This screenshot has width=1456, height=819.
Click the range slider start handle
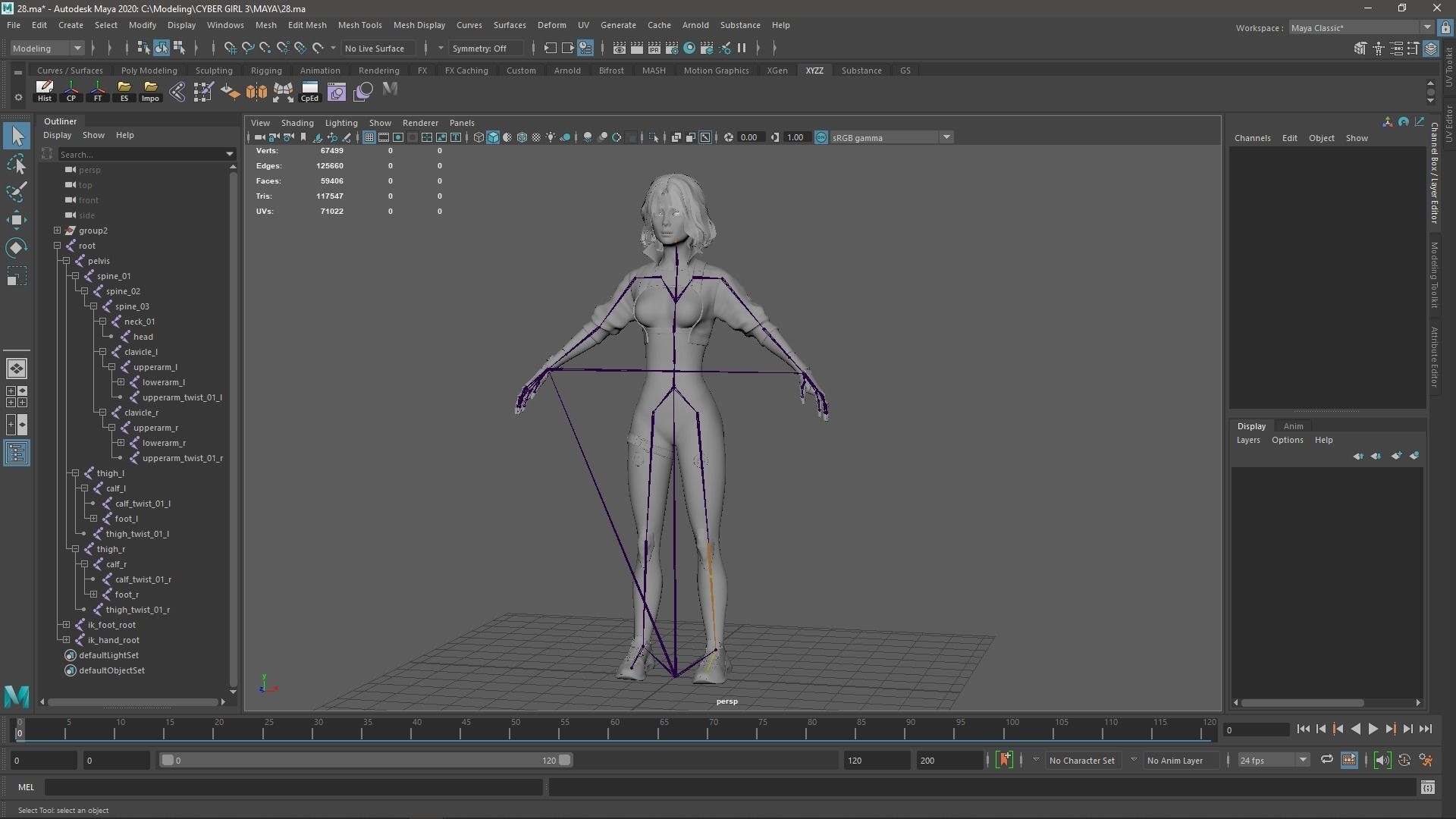(168, 760)
